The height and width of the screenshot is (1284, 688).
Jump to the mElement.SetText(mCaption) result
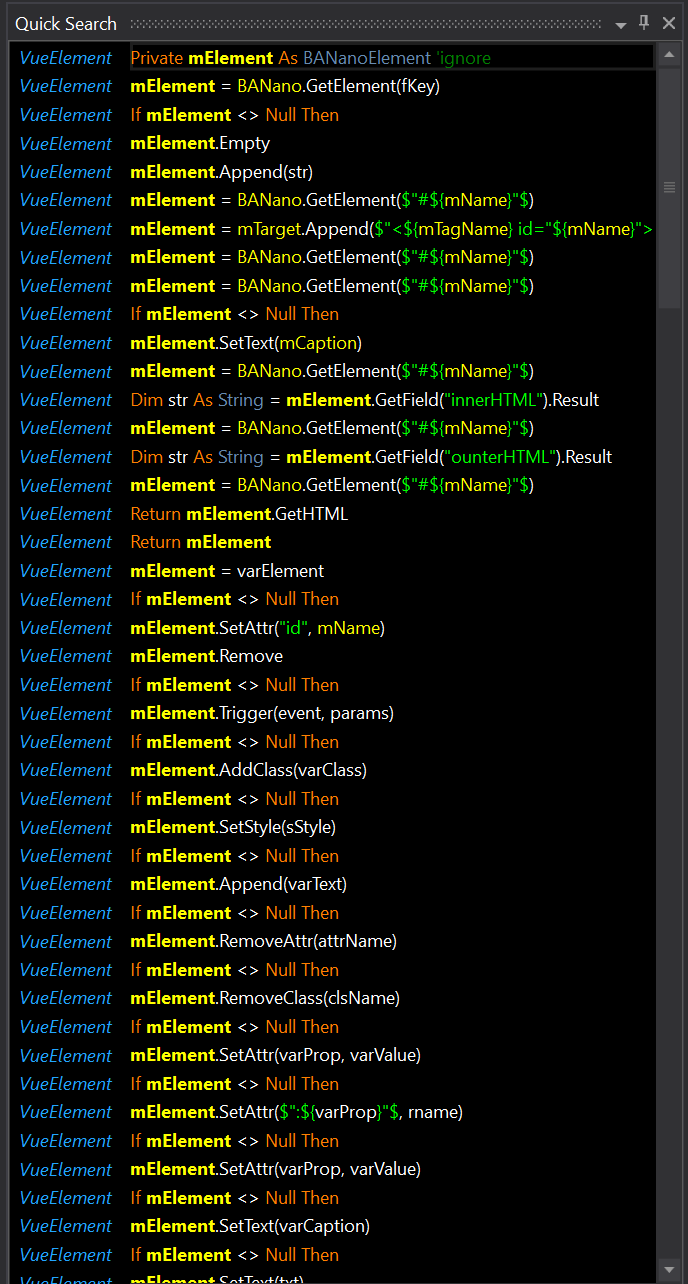pos(246,343)
